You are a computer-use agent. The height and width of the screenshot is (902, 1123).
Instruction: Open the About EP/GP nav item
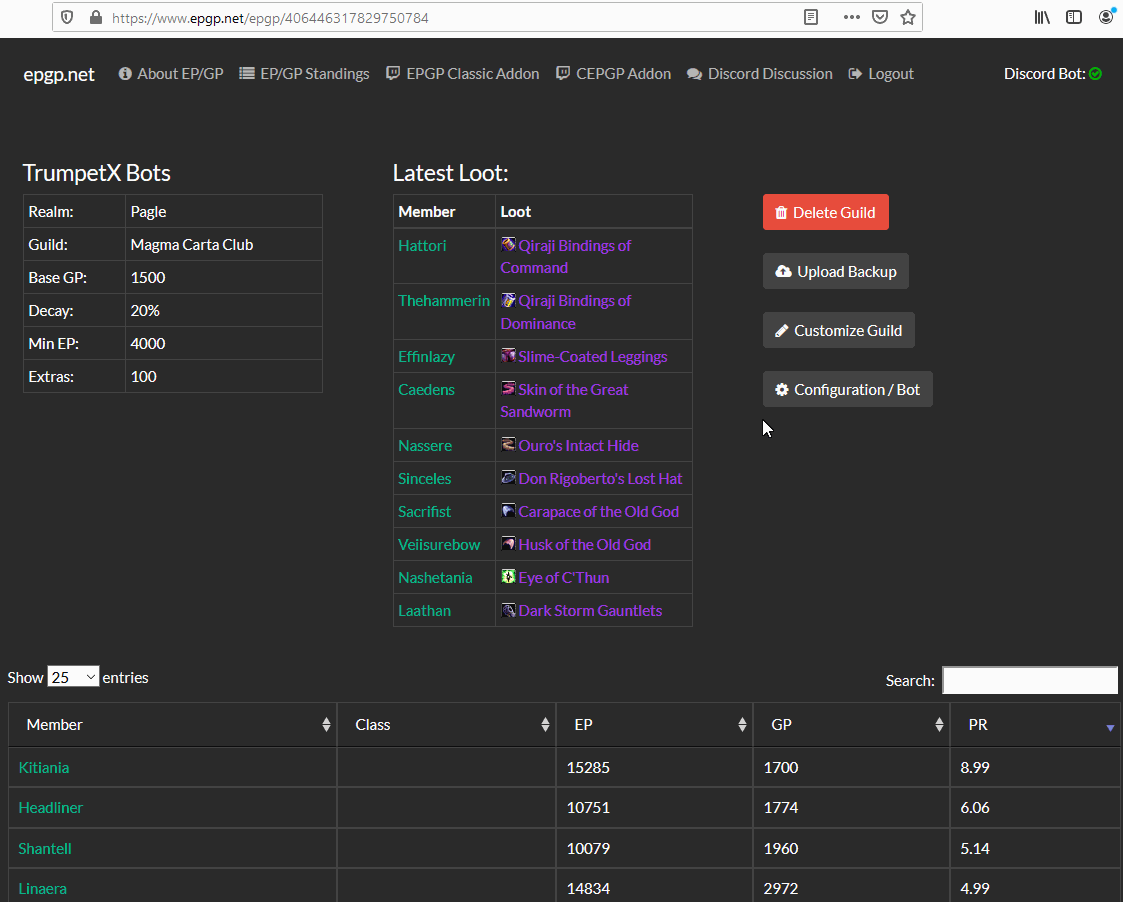[171, 74]
